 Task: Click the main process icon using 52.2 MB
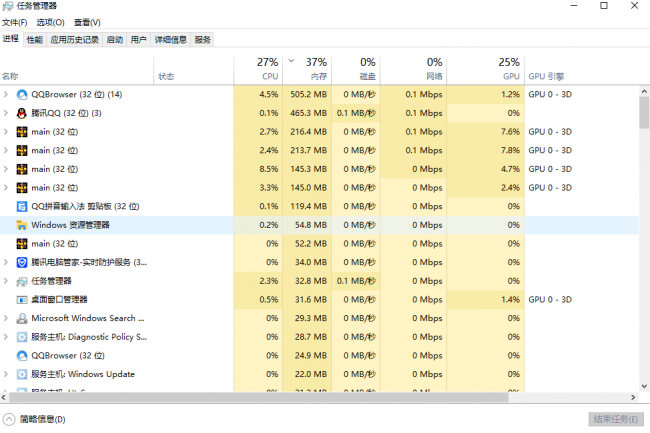coord(22,244)
